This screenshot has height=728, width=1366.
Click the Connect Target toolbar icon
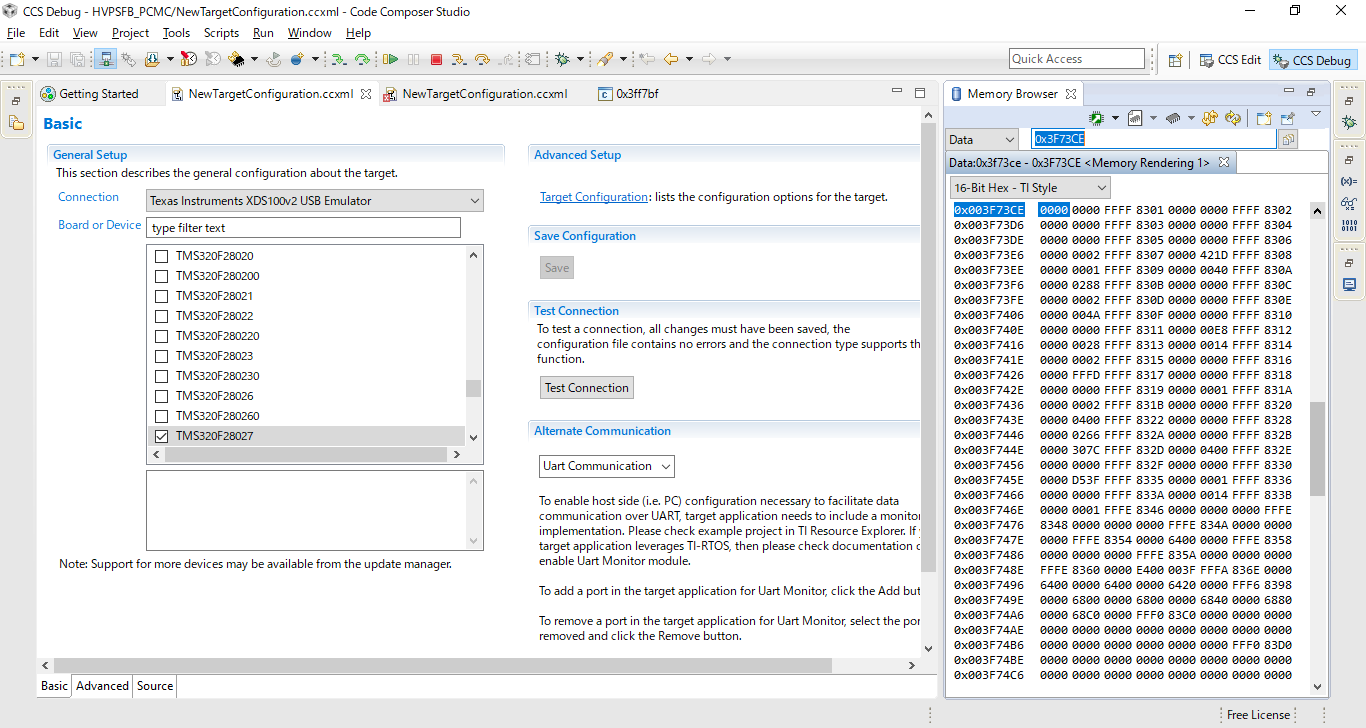tap(106, 59)
